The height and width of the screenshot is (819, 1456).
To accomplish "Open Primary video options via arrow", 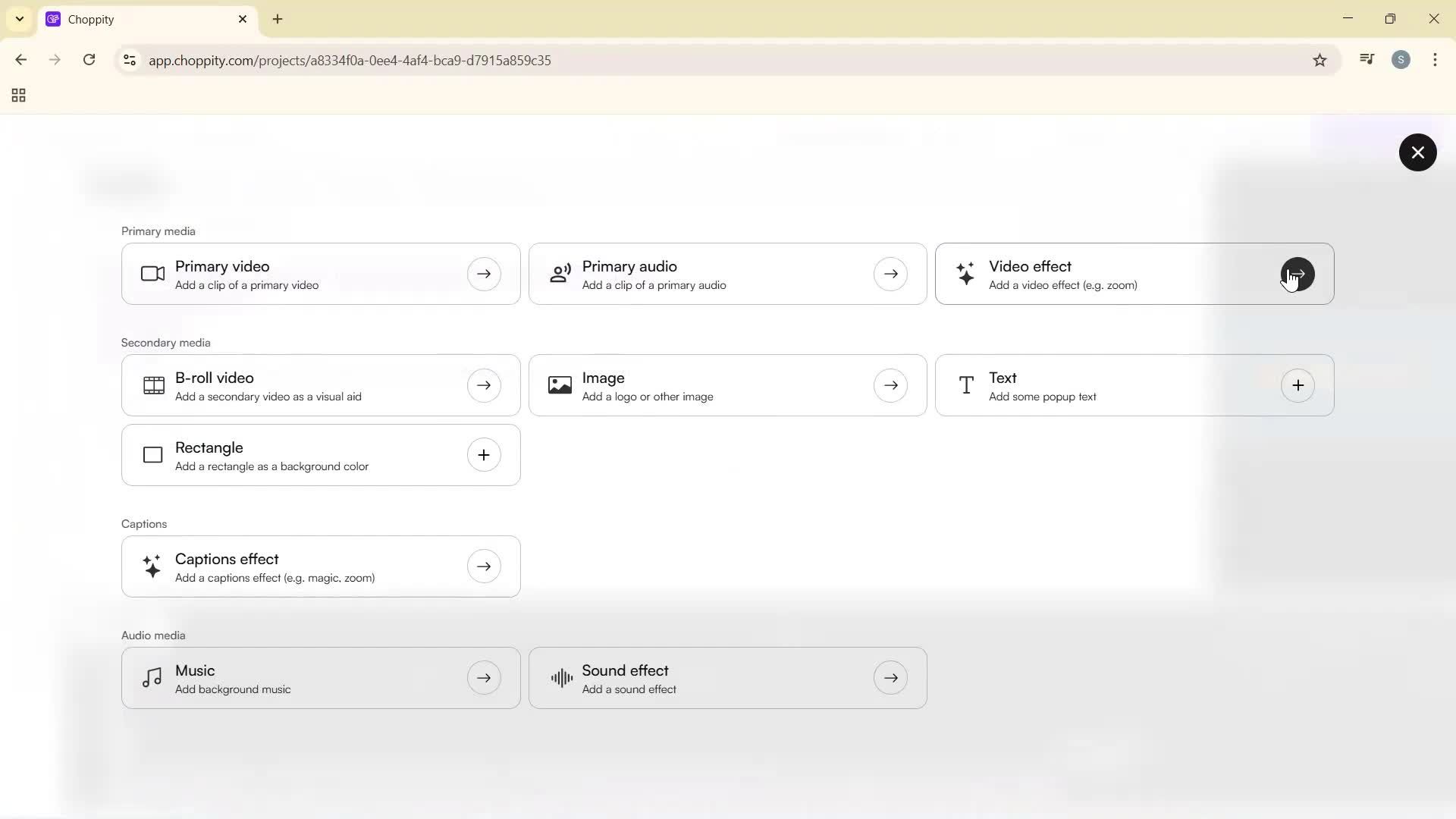I will 484,274.
